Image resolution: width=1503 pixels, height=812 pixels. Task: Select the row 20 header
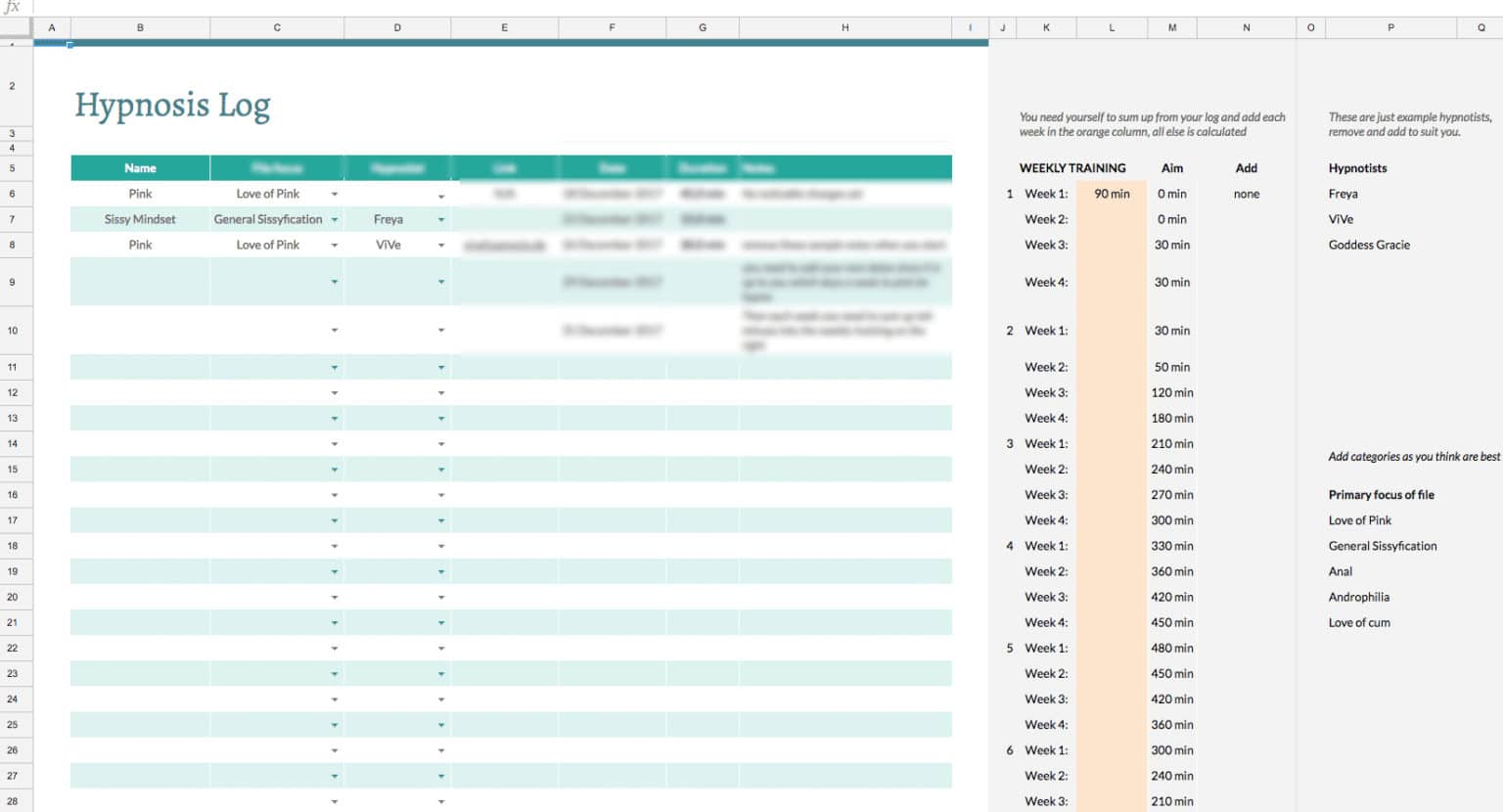[13, 597]
